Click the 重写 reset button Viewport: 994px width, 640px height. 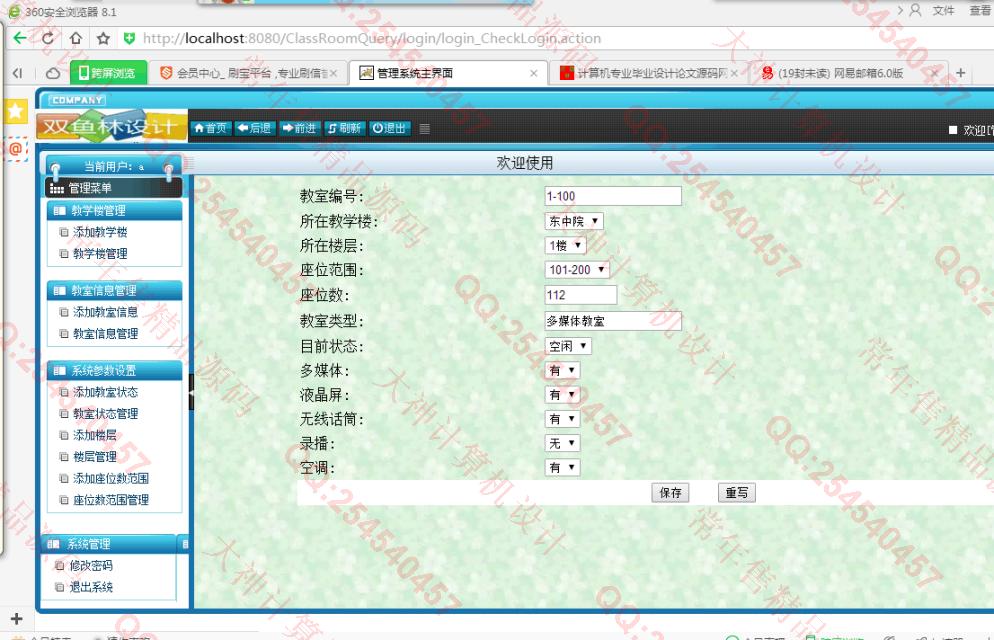pos(737,492)
